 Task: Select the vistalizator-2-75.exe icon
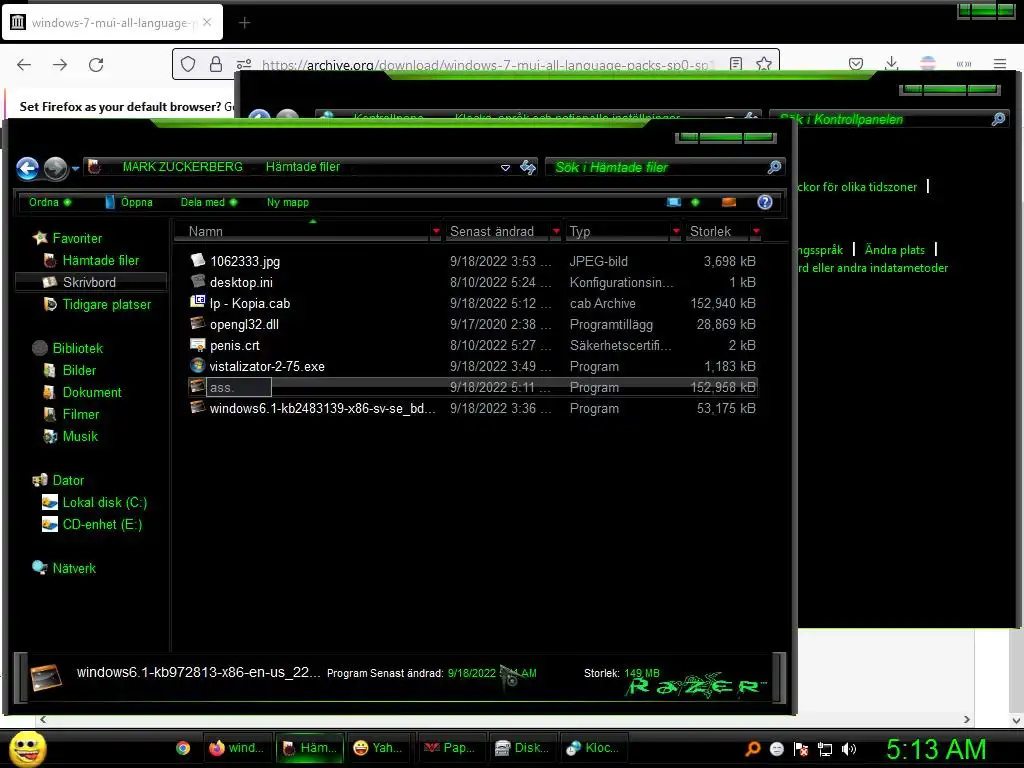[x=197, y=365]
